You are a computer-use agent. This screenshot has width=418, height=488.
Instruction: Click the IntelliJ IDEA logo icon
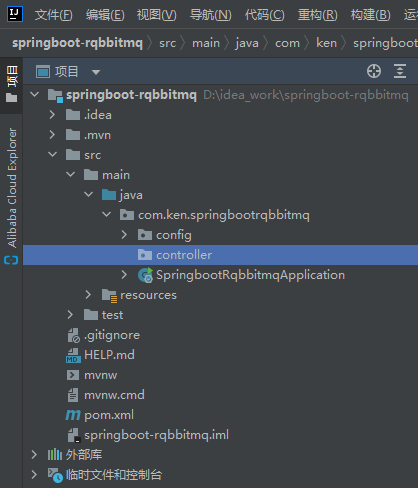[14, 14]
